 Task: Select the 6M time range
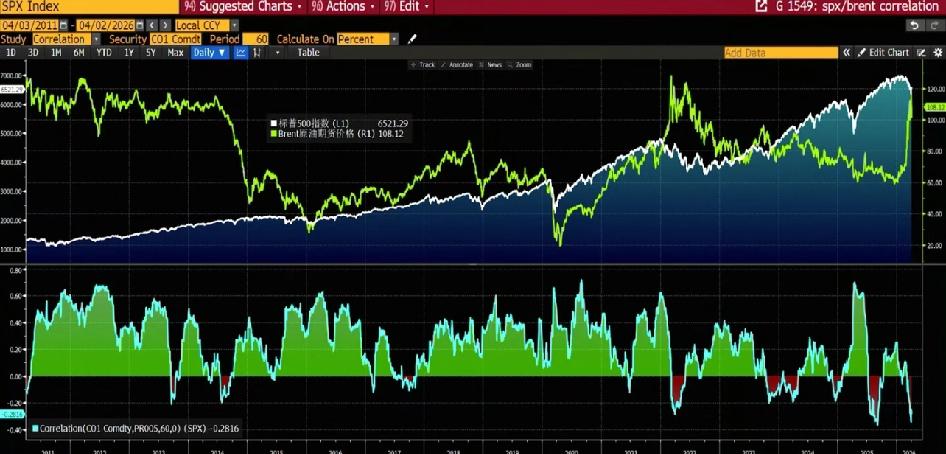point(78,52)
